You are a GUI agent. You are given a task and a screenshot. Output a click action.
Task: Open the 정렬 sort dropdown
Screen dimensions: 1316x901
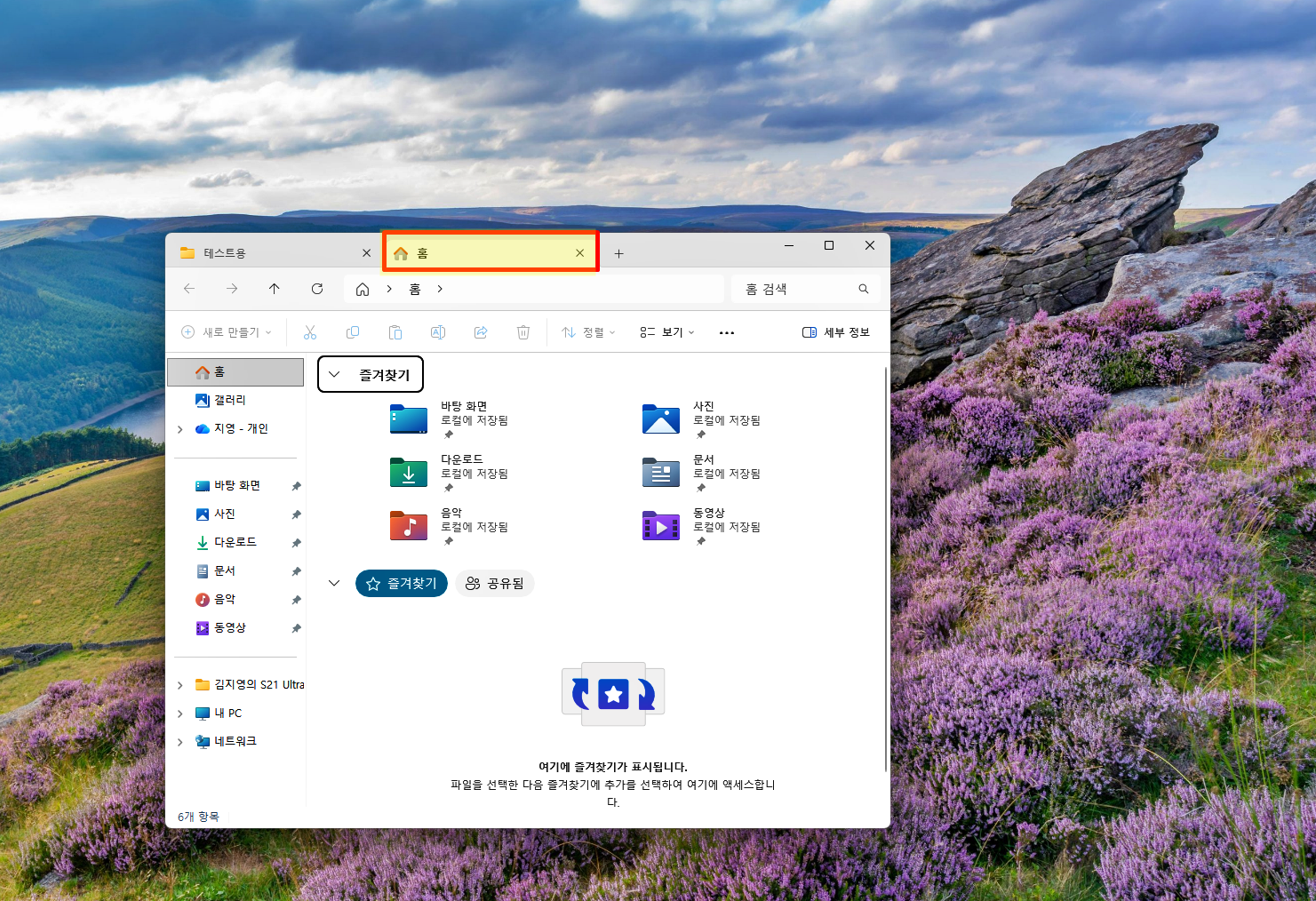coord(588,332)
